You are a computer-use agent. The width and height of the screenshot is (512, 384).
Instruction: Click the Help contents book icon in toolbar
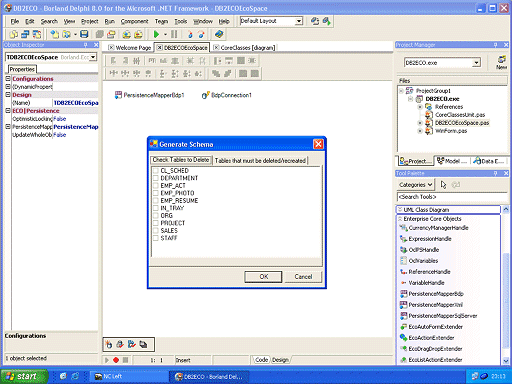click(219, 34)
